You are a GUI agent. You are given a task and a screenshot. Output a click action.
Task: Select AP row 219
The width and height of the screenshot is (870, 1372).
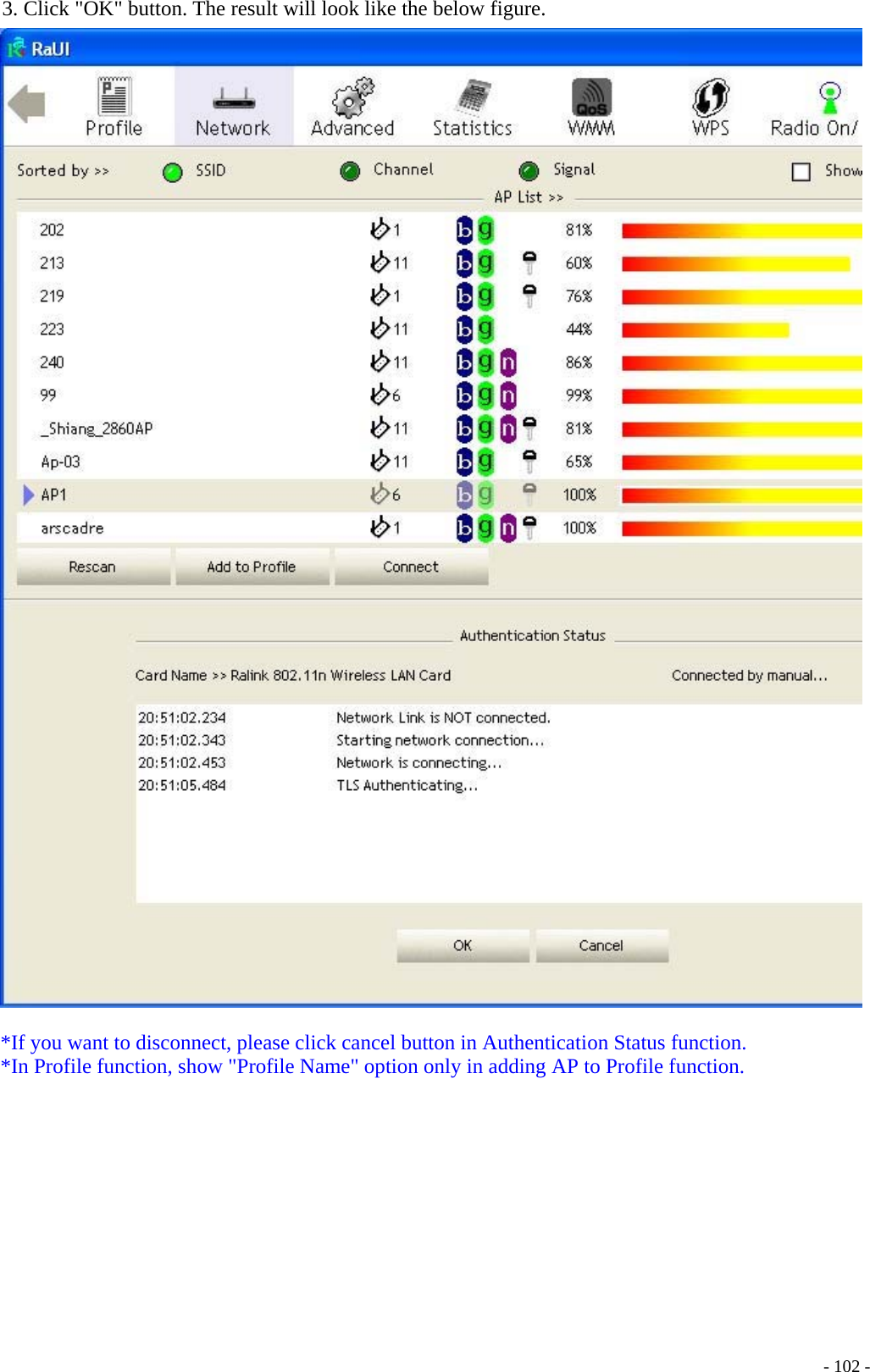point(439,296)
